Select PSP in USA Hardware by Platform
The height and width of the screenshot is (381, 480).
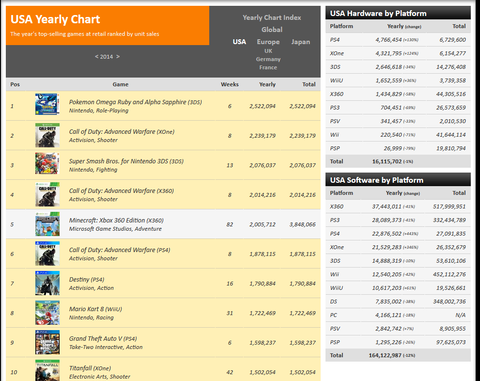(335, 148)
